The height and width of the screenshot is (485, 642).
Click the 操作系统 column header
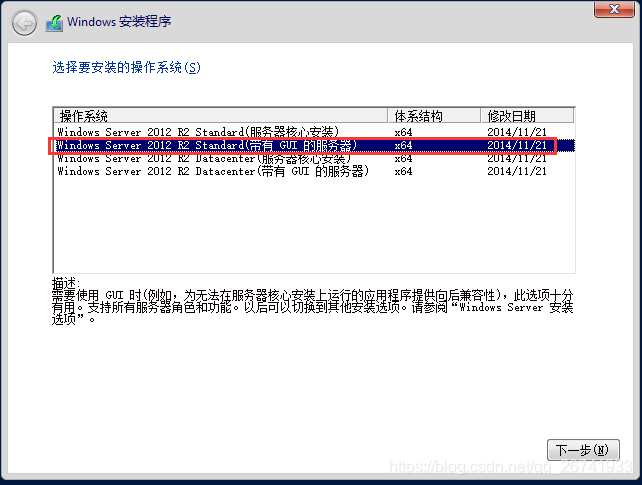[220, 116]
